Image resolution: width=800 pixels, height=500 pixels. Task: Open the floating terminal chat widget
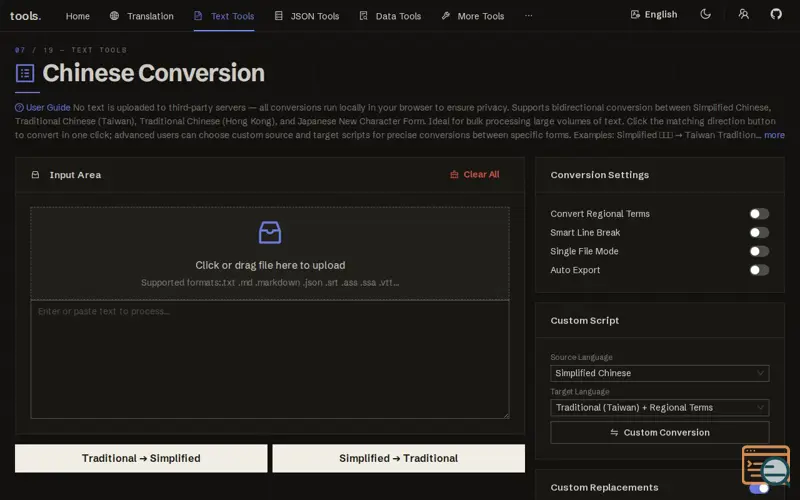[766, 465]
